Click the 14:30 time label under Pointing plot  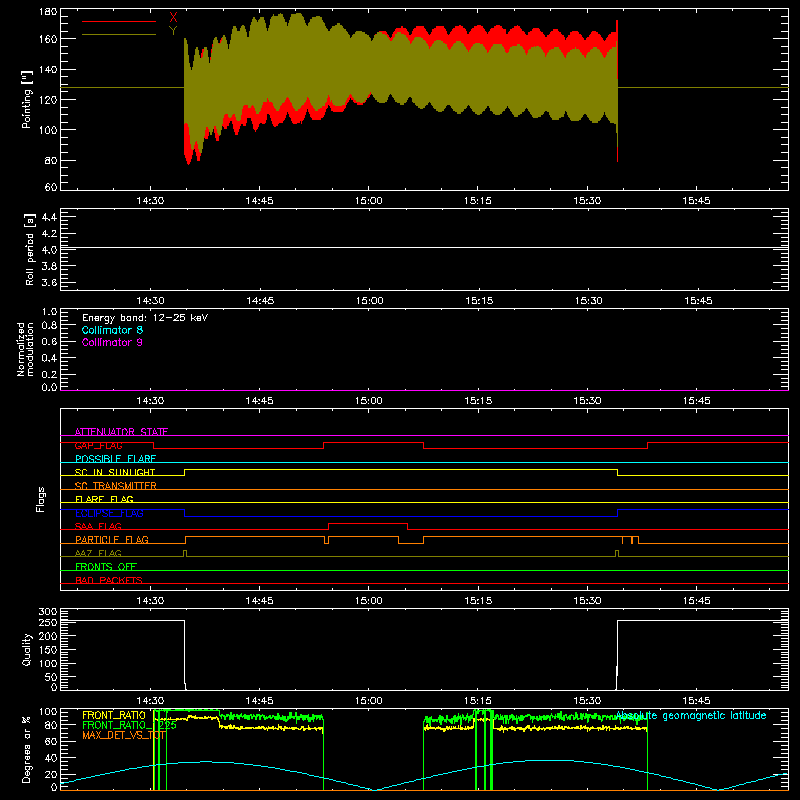(151, 201)
